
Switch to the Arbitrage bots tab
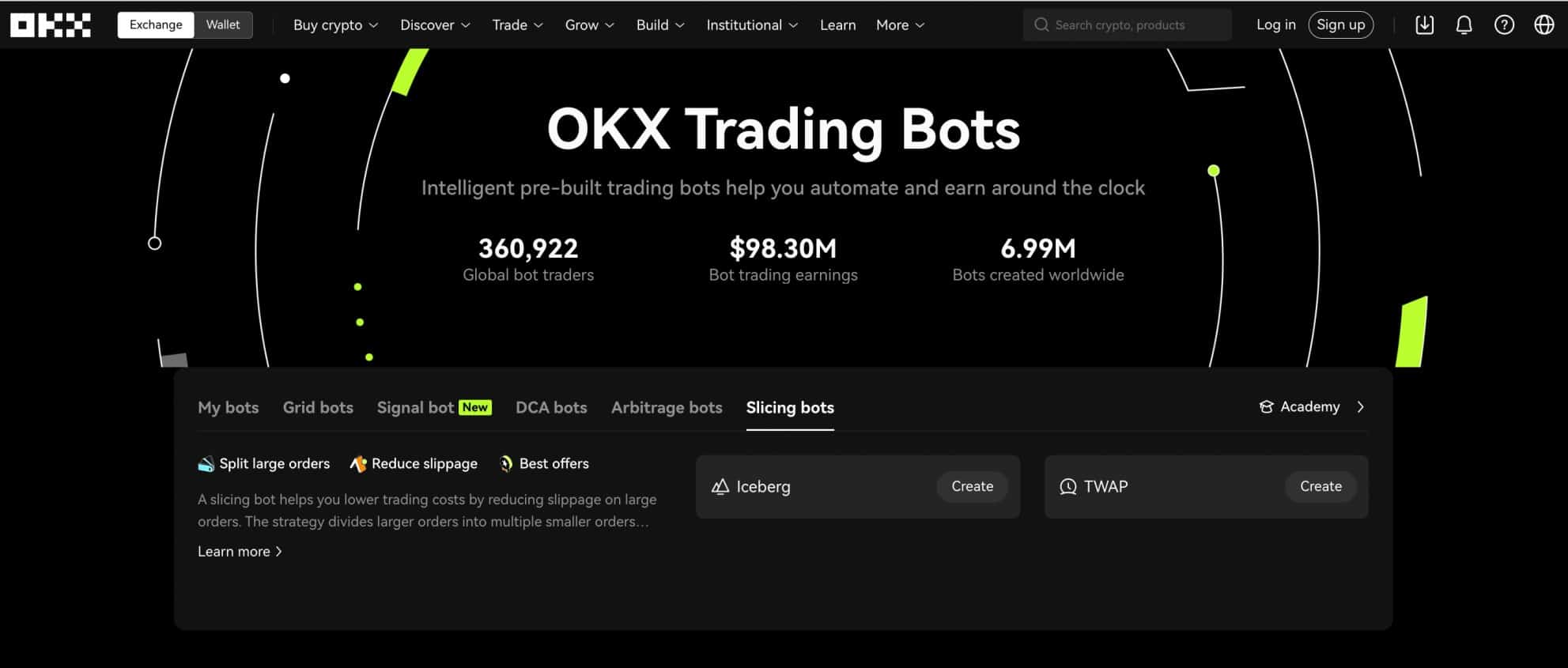click(667, 408)
